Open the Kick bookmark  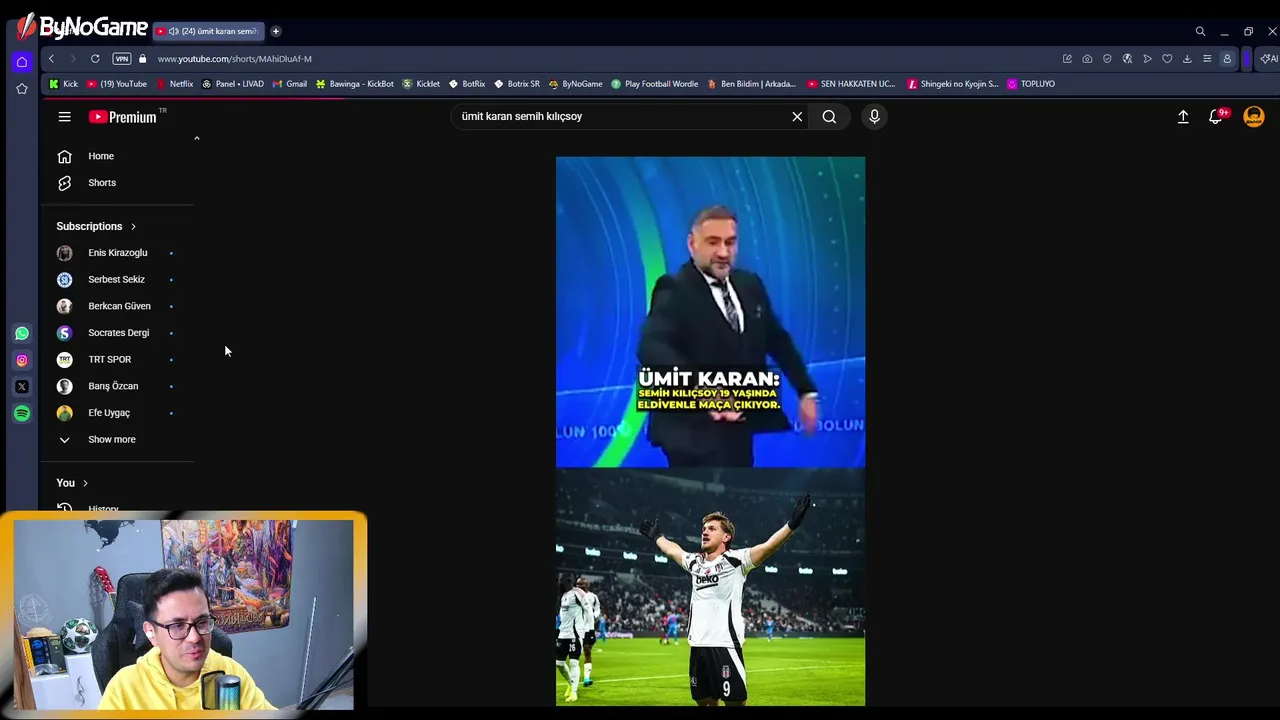click(x=63, y=84)
